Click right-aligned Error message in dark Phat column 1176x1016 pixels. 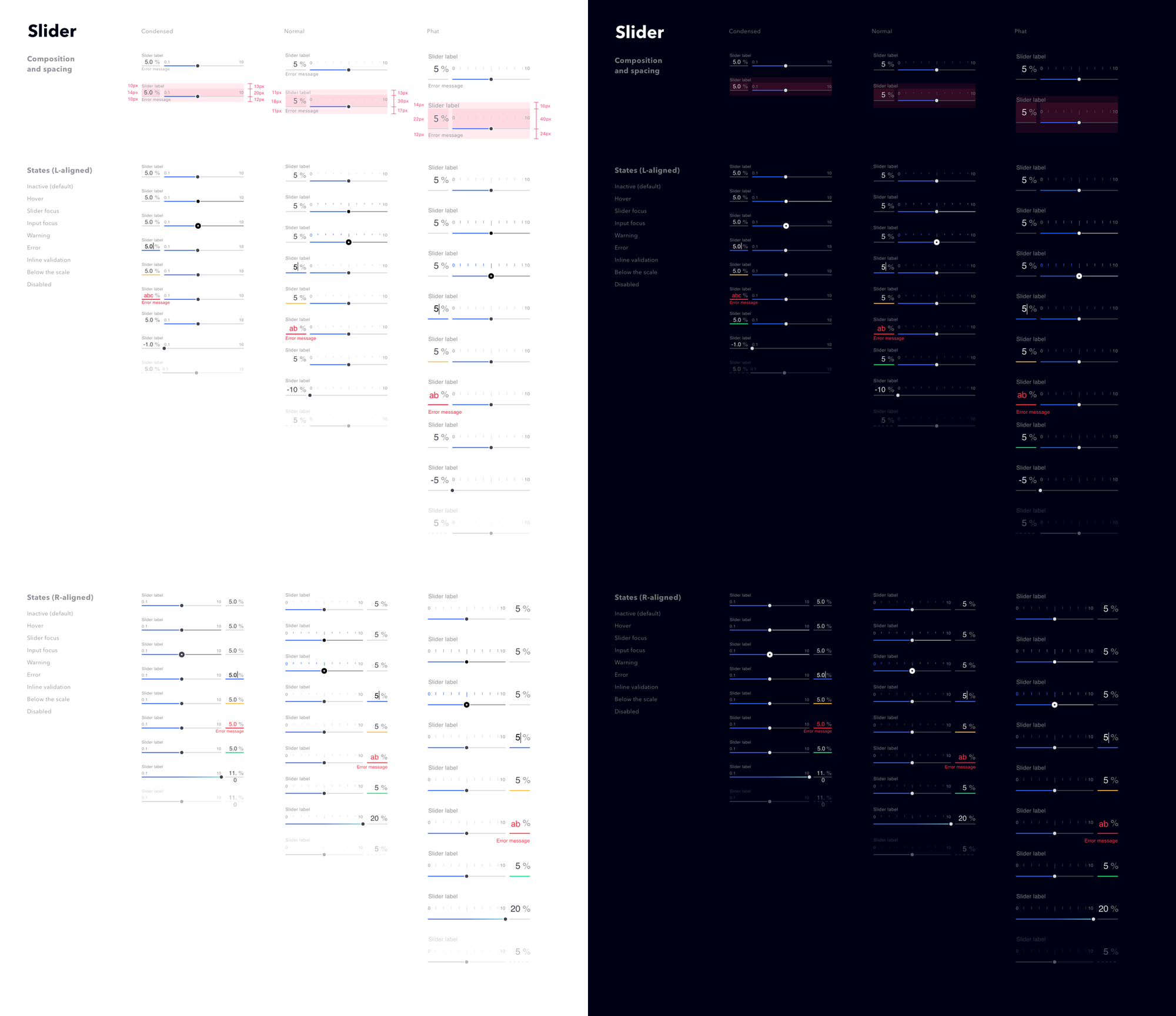click(x=1101, y=841)
